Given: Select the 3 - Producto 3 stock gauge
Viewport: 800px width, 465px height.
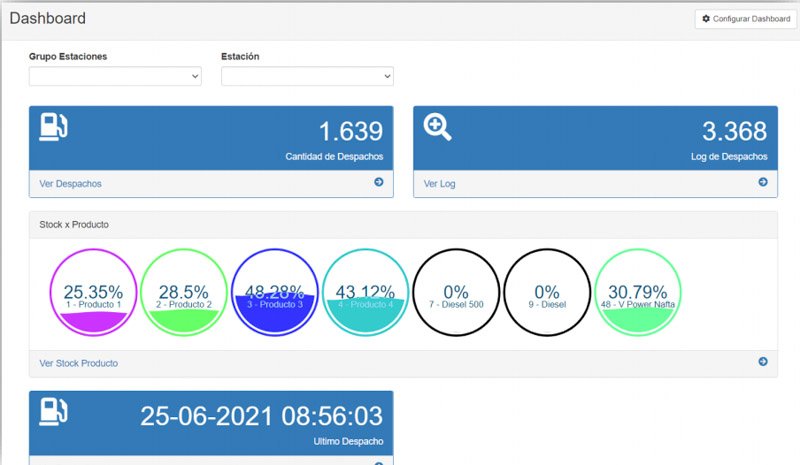Looking at the screenshot, I should click(x=275, y=292).
